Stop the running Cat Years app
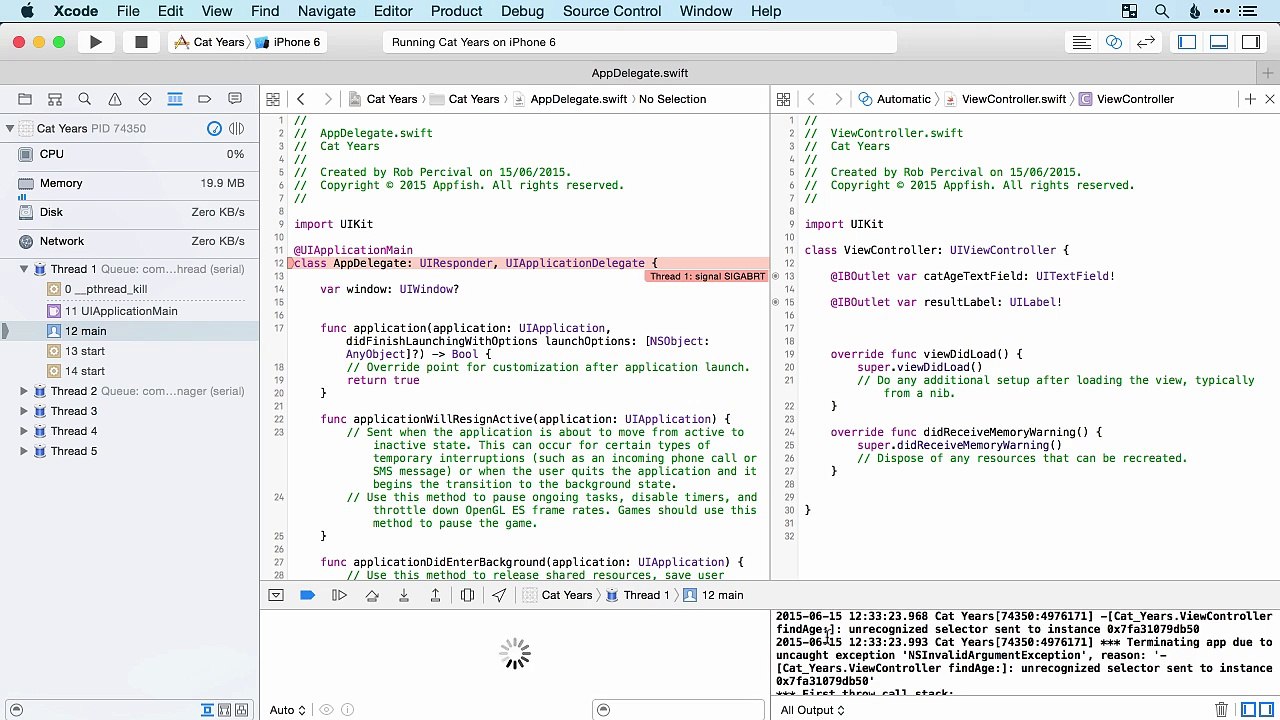 pos(141,42)
